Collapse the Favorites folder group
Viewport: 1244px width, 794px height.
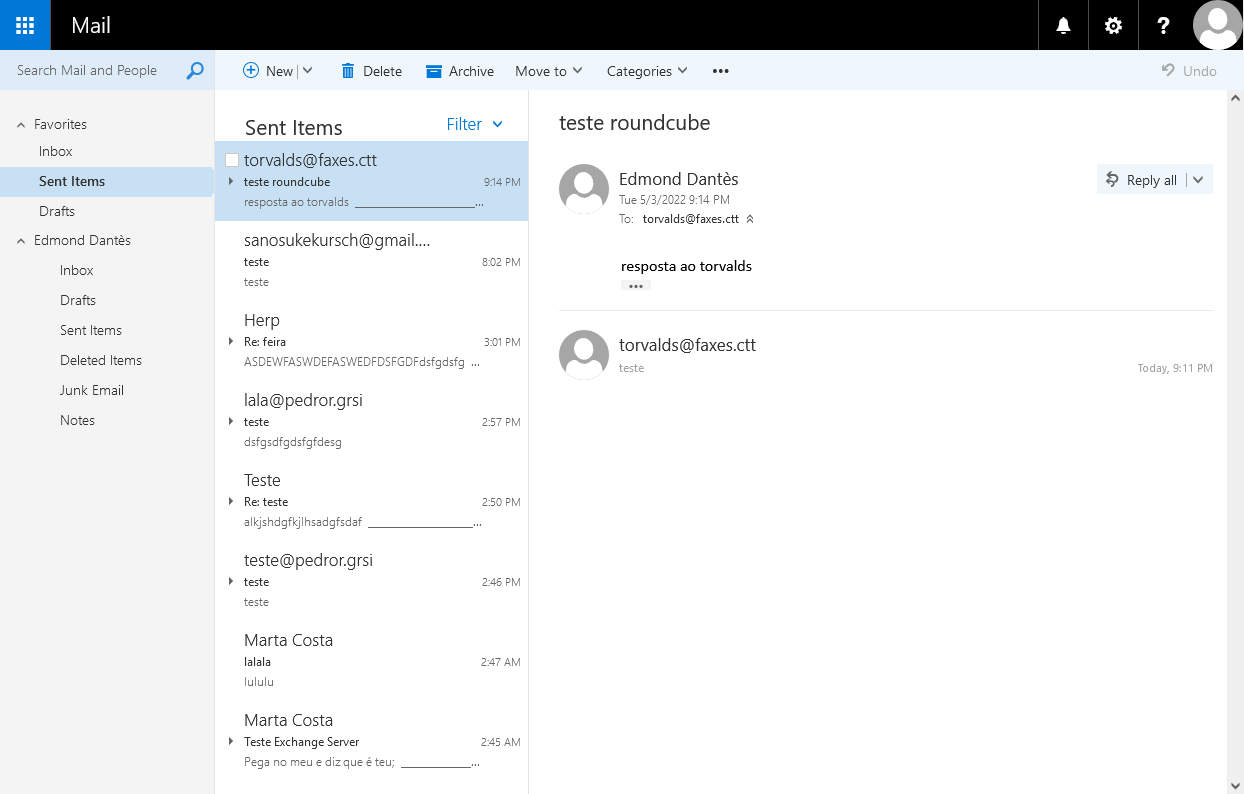tap(21, 125)
